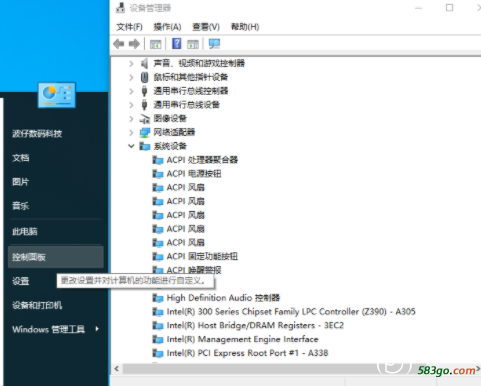Open the 操作(A) menu
Viewport: 481px width, 386px height.
(x=167, y=27)
